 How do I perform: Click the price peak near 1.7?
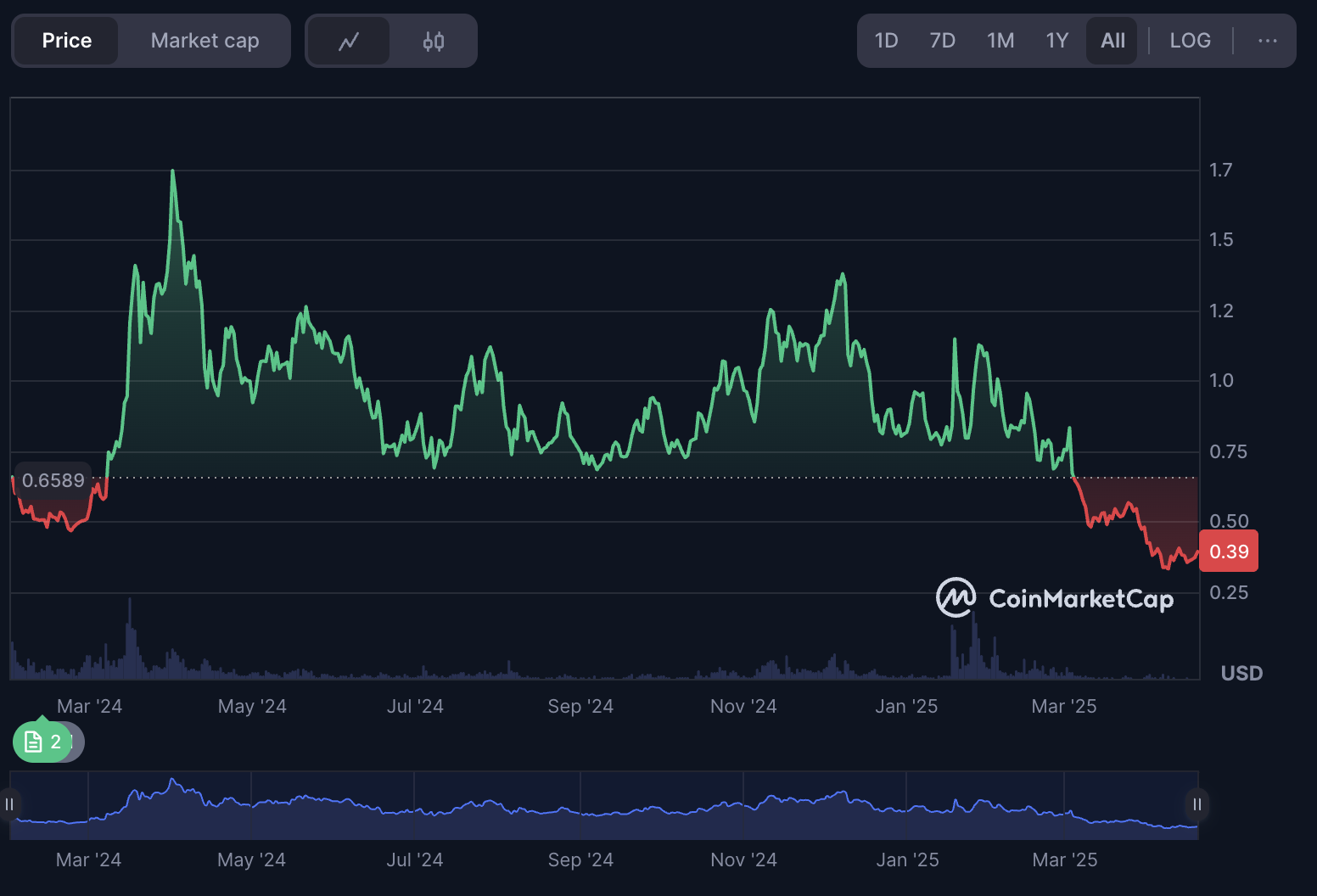(x=173, y=172)
